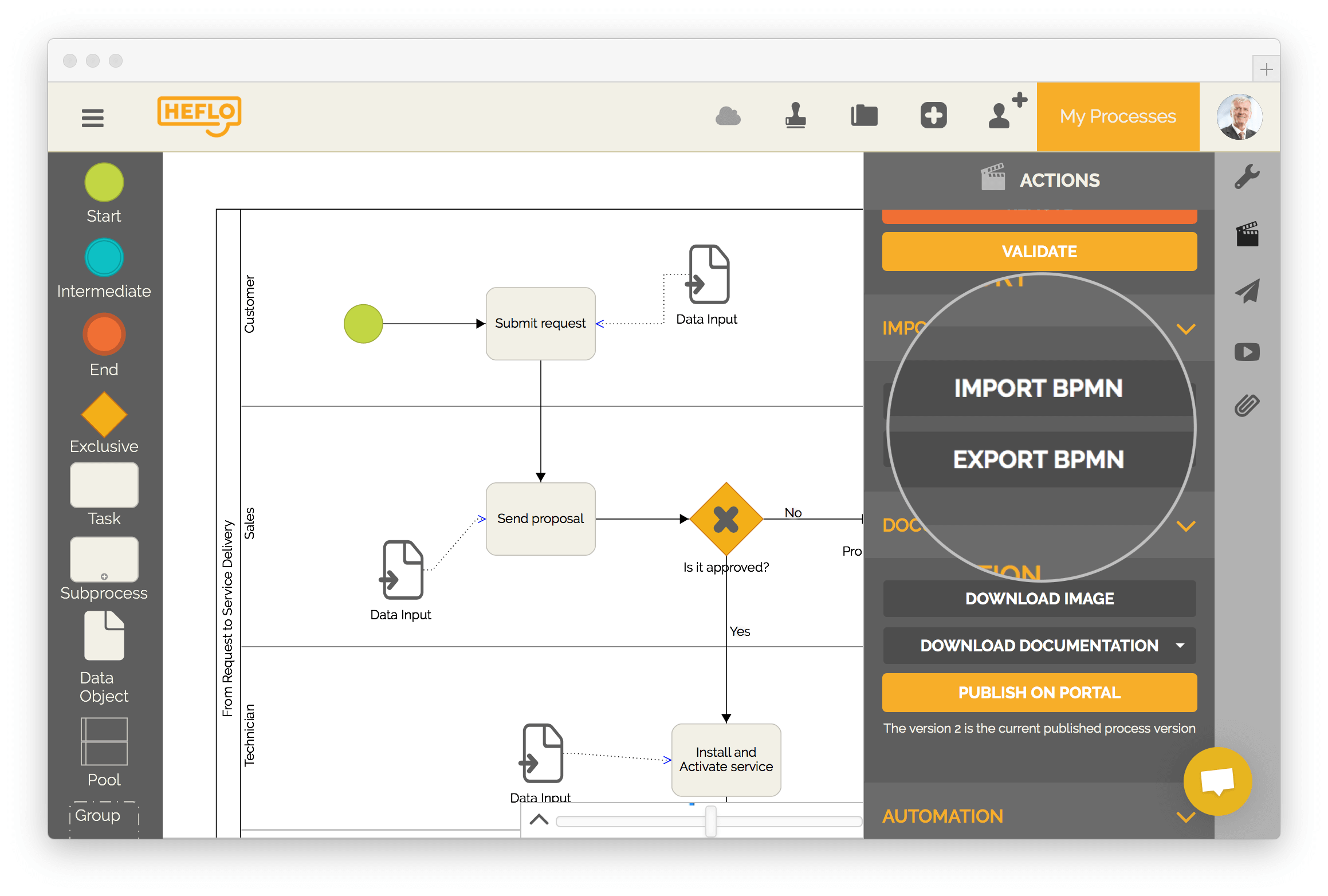Click the up caret beside zoom slider
Image resolution: width=1328 pixels, height=896 pixels.
coord(539,820)
